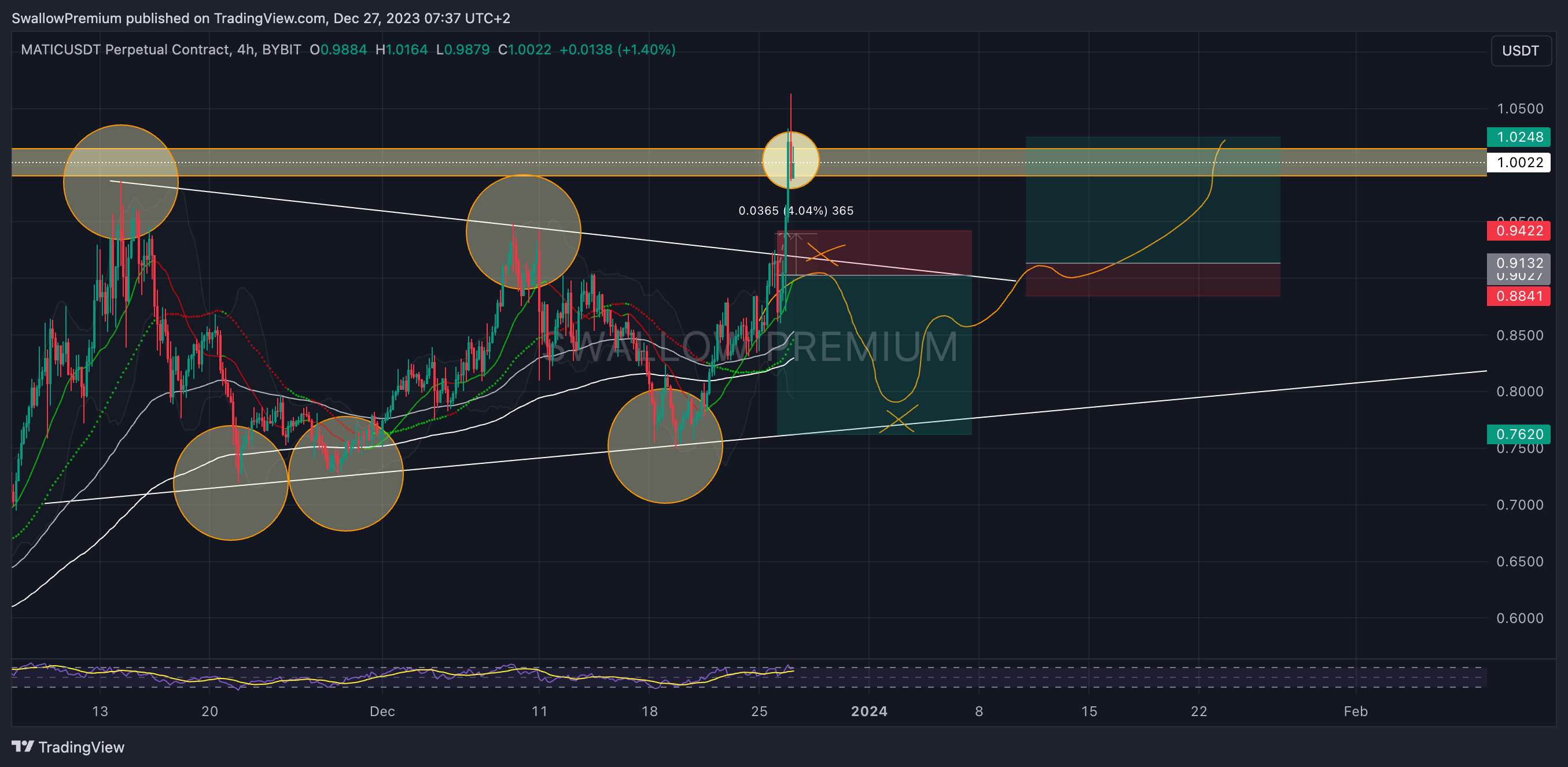The height and width of the screenshot is (767, 1568).
Task: Click the 0.8500 price axis tick
Action: click(1520, 335)
